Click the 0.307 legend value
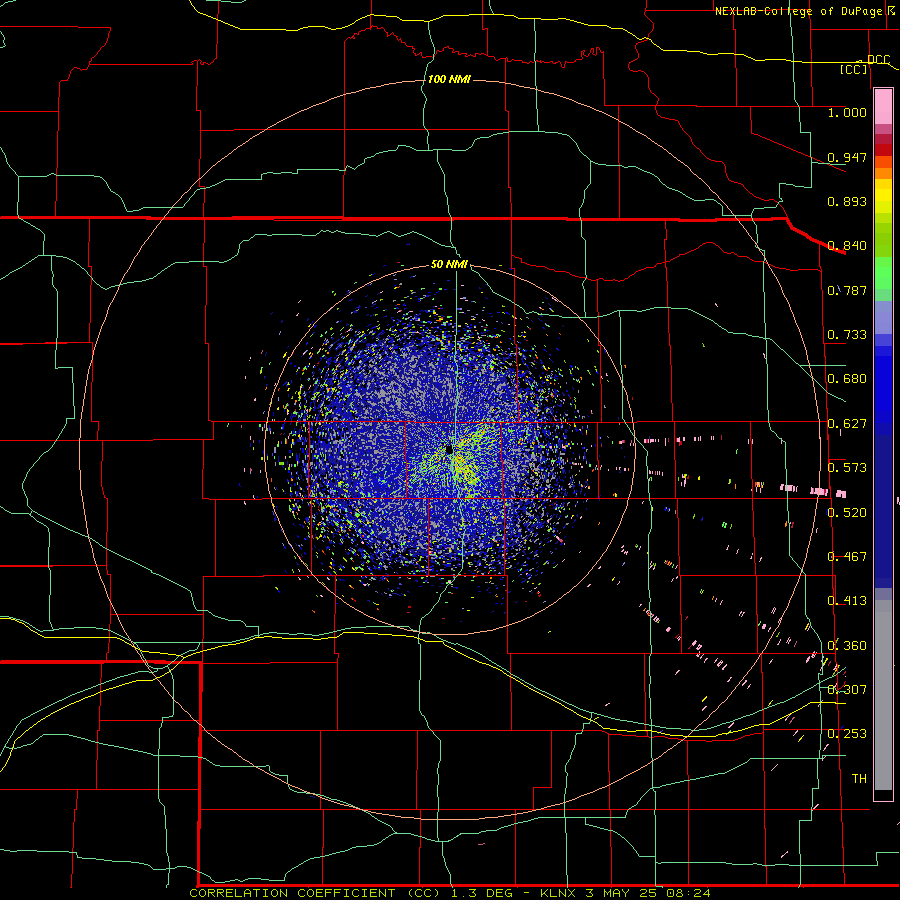Image resolution: width=900 pixels, height=900 pixels. point(847,690)
